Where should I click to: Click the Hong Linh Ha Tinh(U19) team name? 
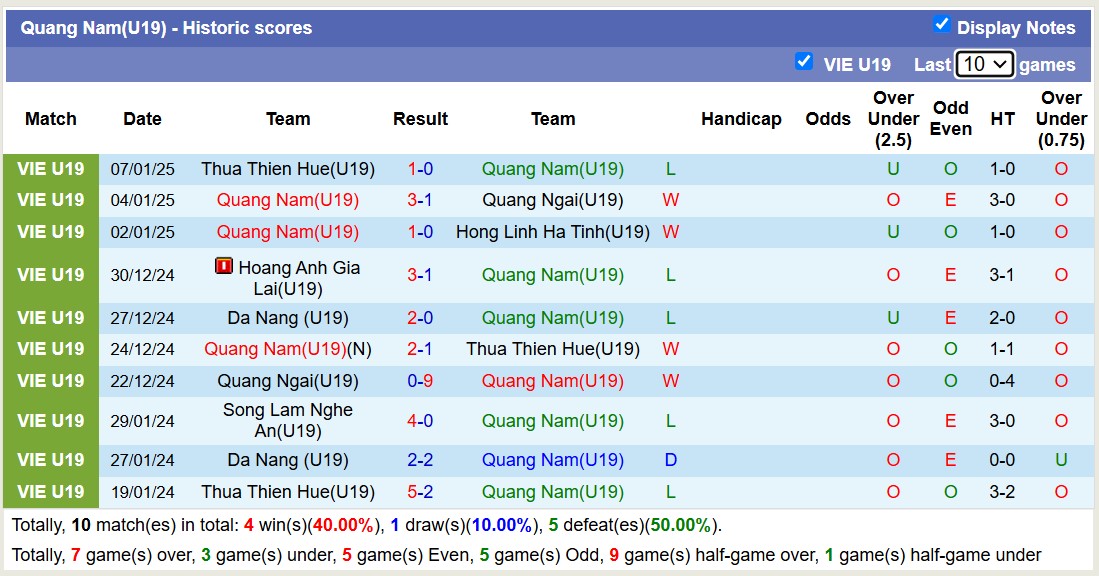coord(553,232)
